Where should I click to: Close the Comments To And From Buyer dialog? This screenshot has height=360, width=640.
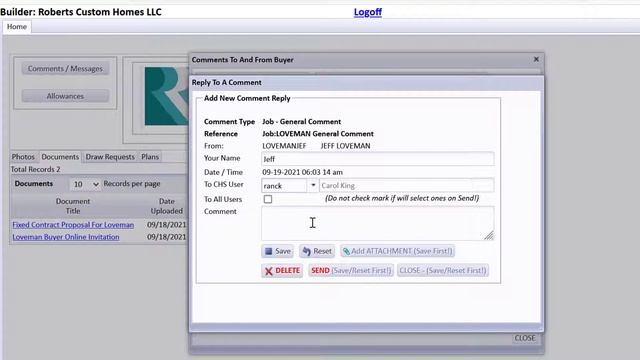click(x=536, y=60)
